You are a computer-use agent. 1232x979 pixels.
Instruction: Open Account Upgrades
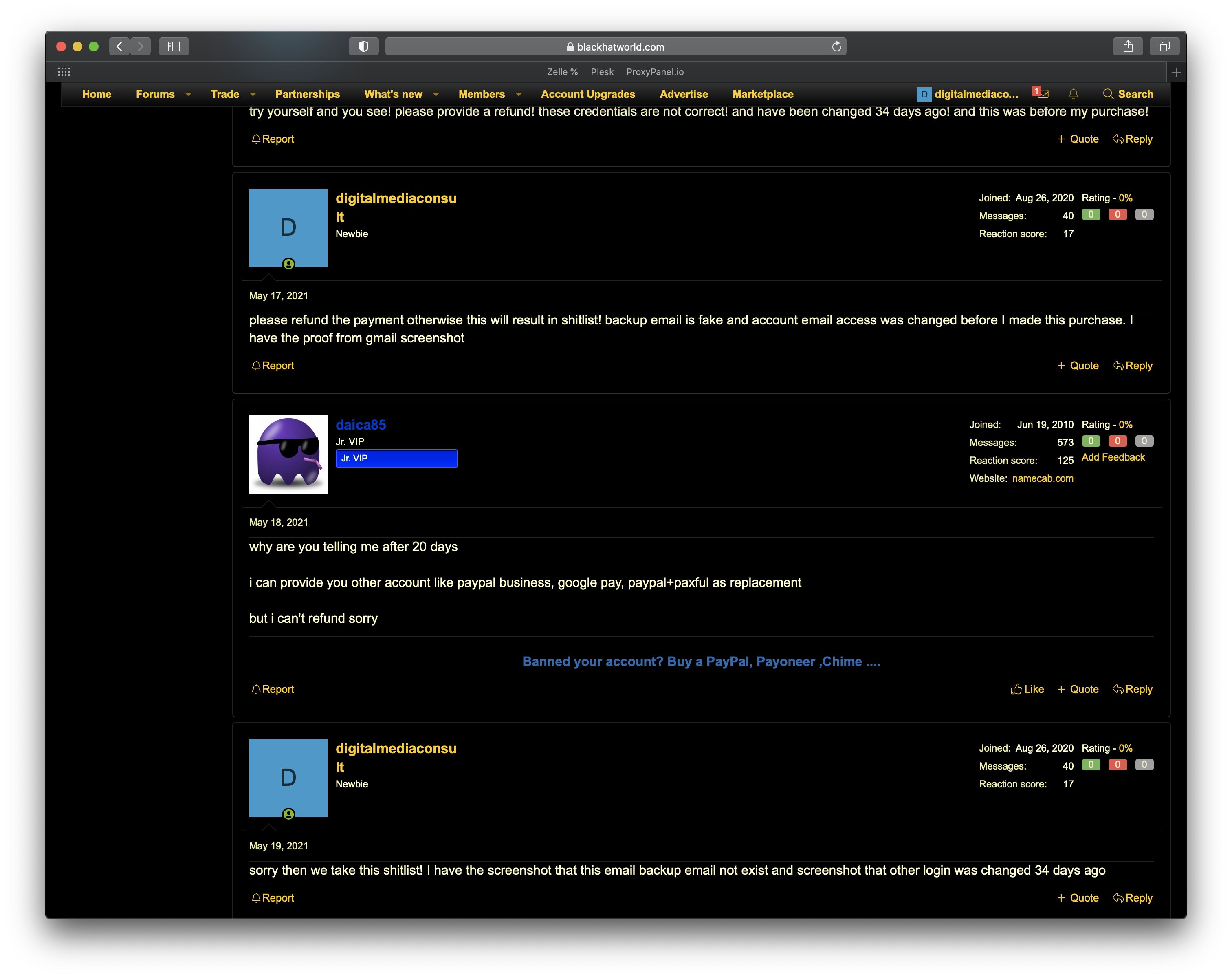tap(588, 94)
